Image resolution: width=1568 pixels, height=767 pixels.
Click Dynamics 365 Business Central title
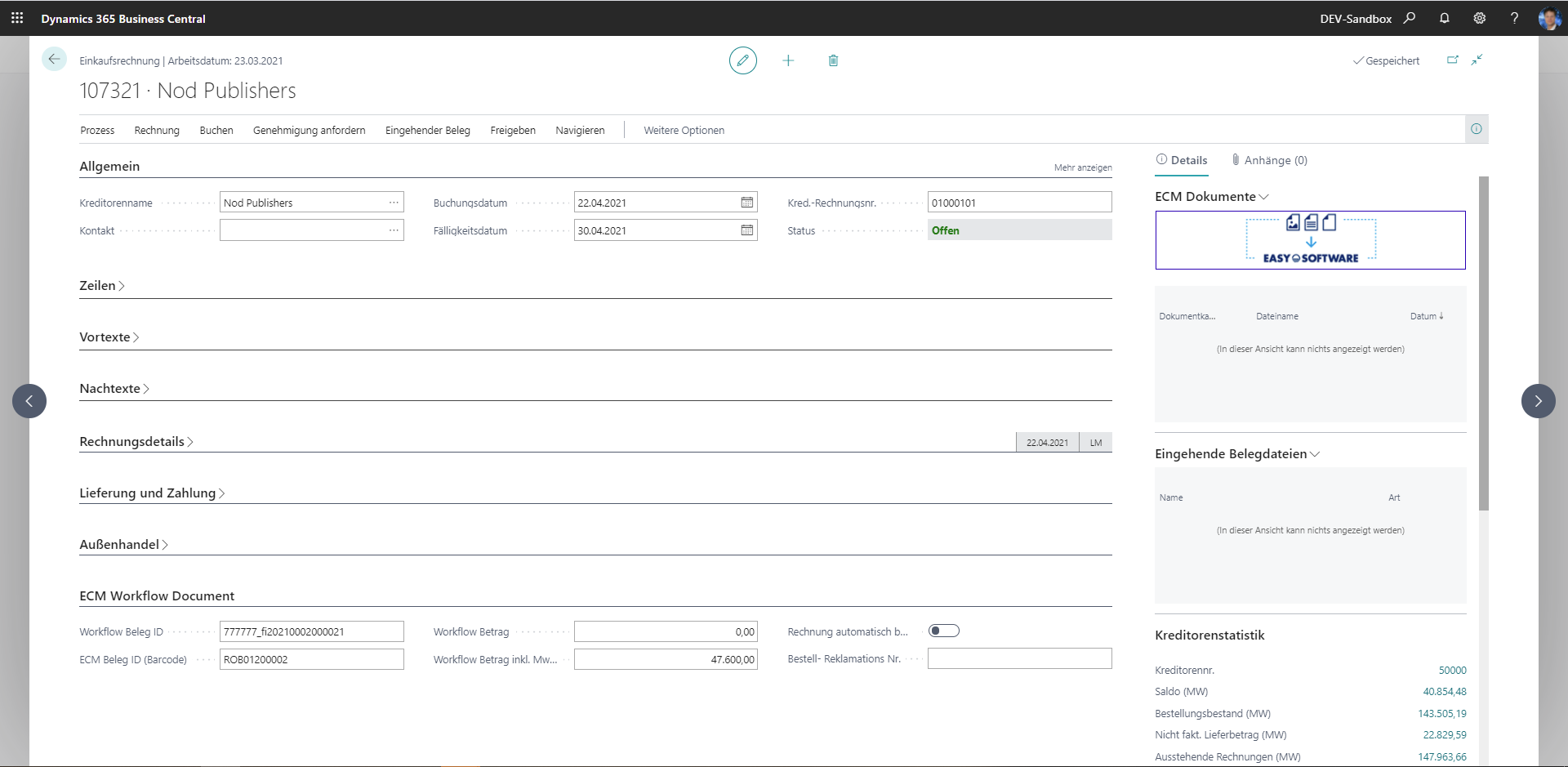[123, 19]
